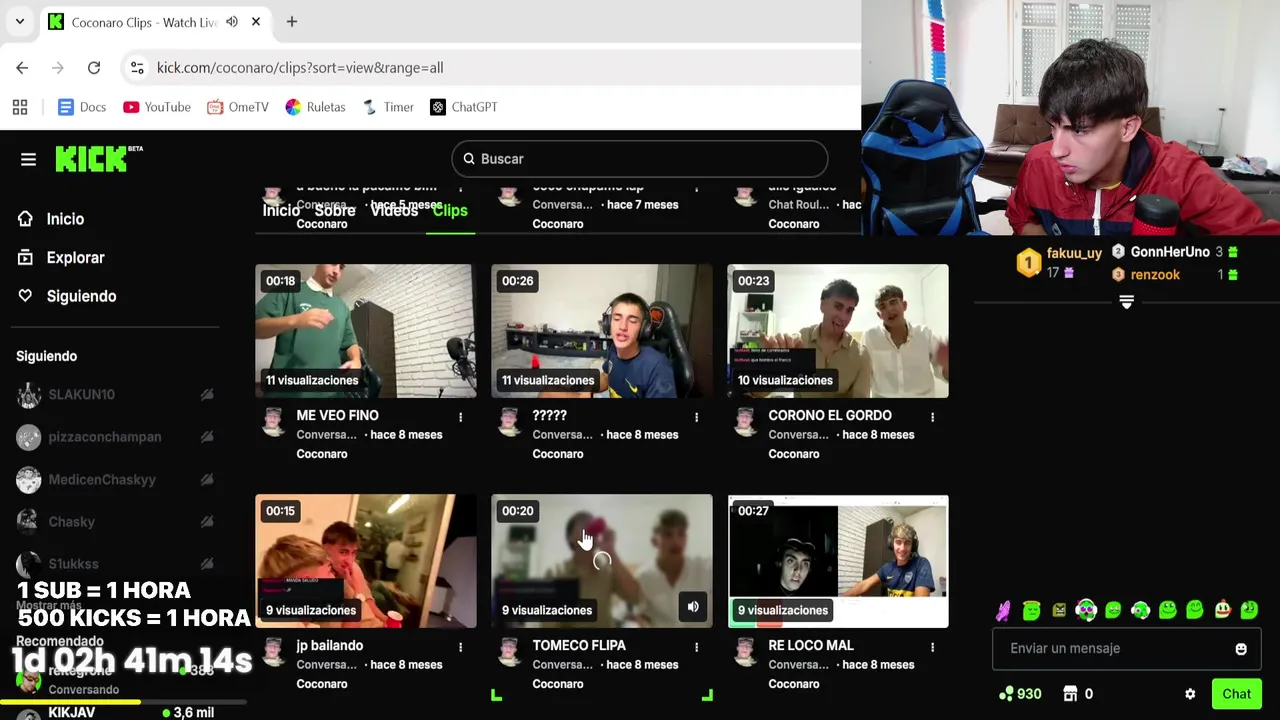This screenshot has height=720, width=1280.
Task: Open GonnHerUno profile in leaderboard
Action: pyautogui.click(x=1170, y=252)
